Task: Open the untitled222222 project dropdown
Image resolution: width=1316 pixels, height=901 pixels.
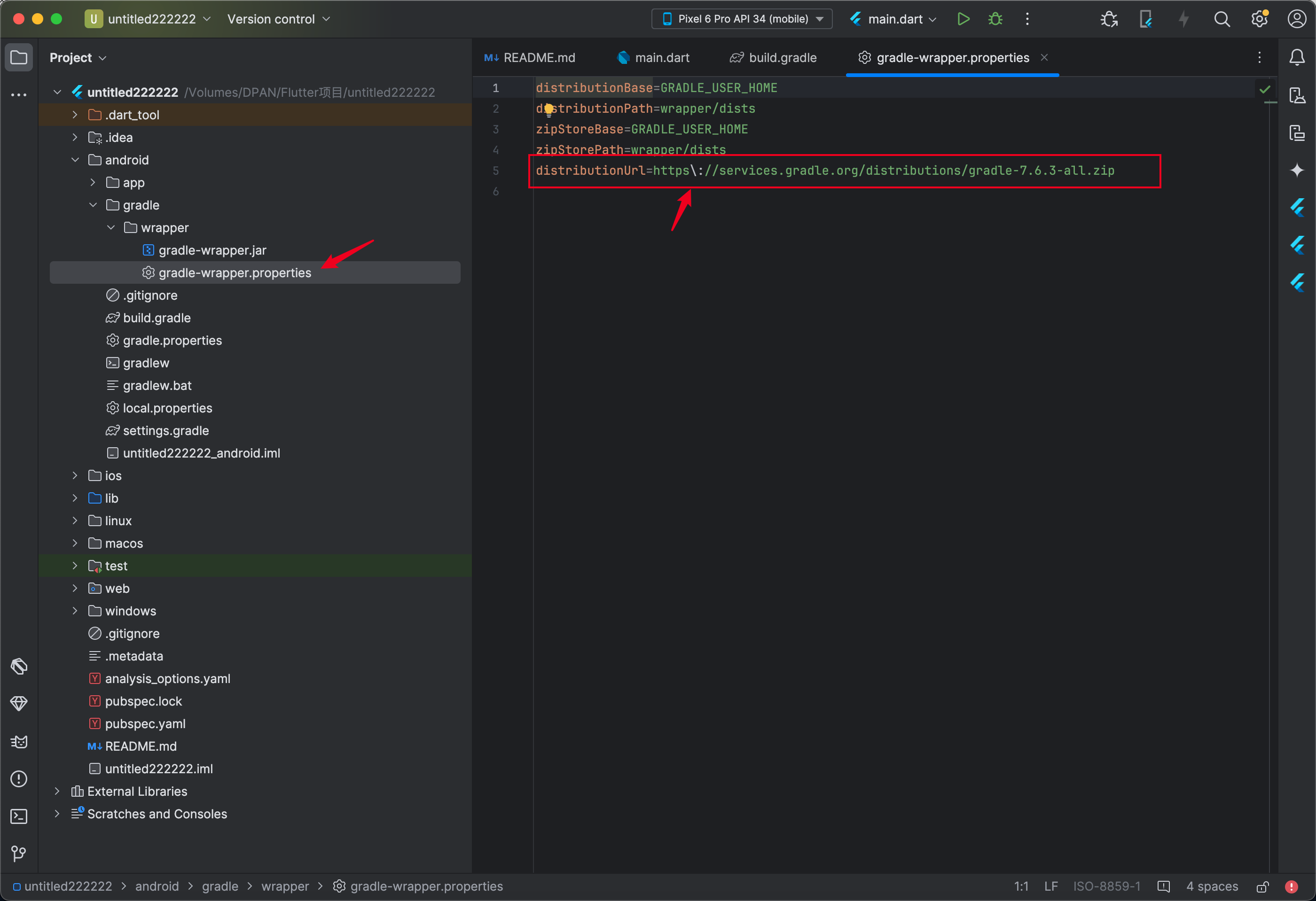Action: (149, 19)
